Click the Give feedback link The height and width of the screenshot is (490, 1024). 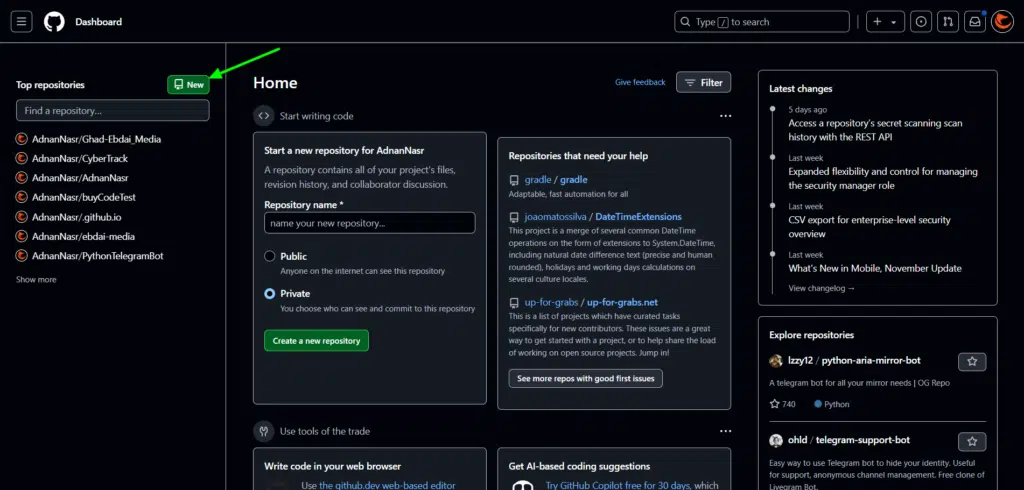[x=640, y=82]
